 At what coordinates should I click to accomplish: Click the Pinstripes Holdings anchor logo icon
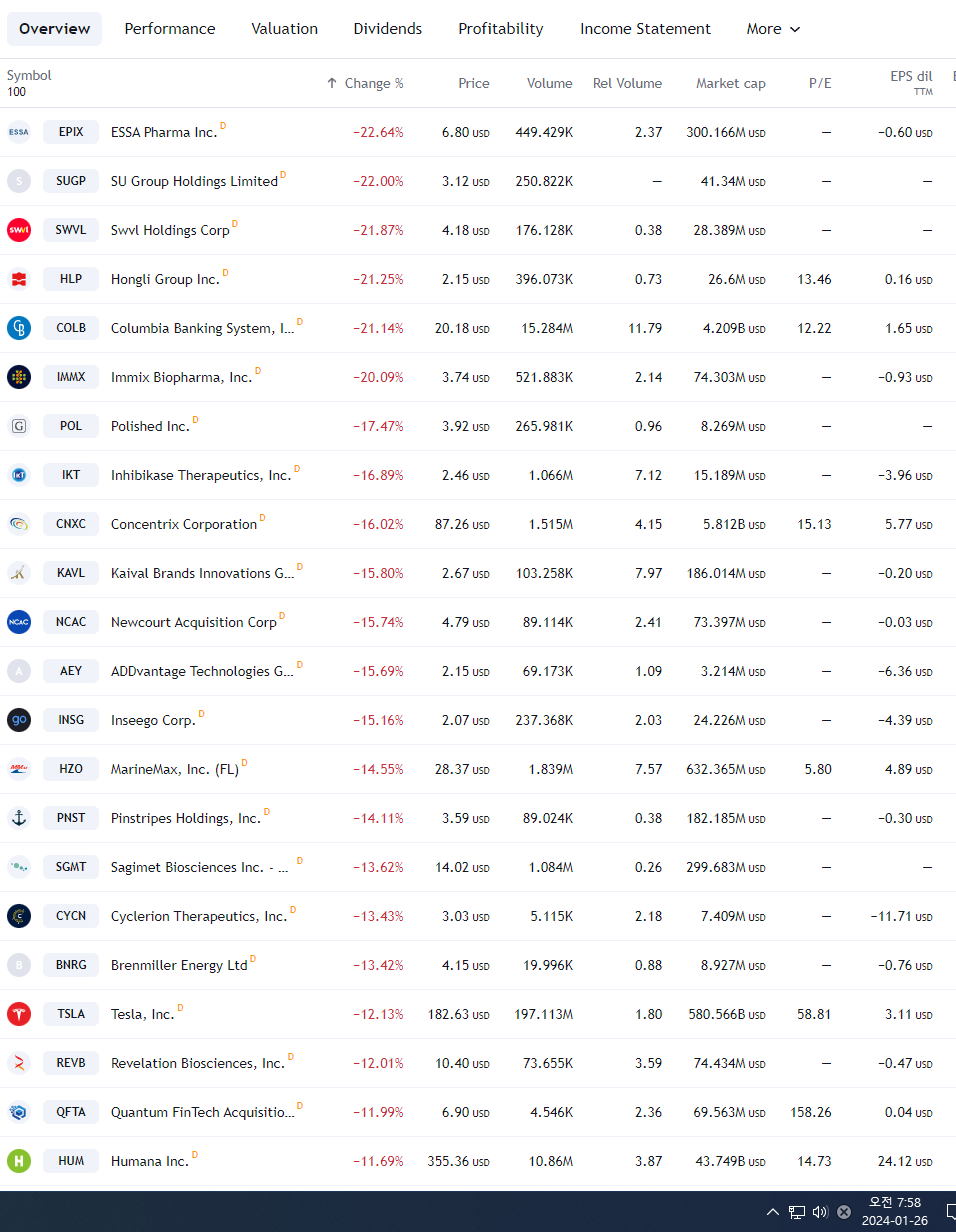(19, 818)
